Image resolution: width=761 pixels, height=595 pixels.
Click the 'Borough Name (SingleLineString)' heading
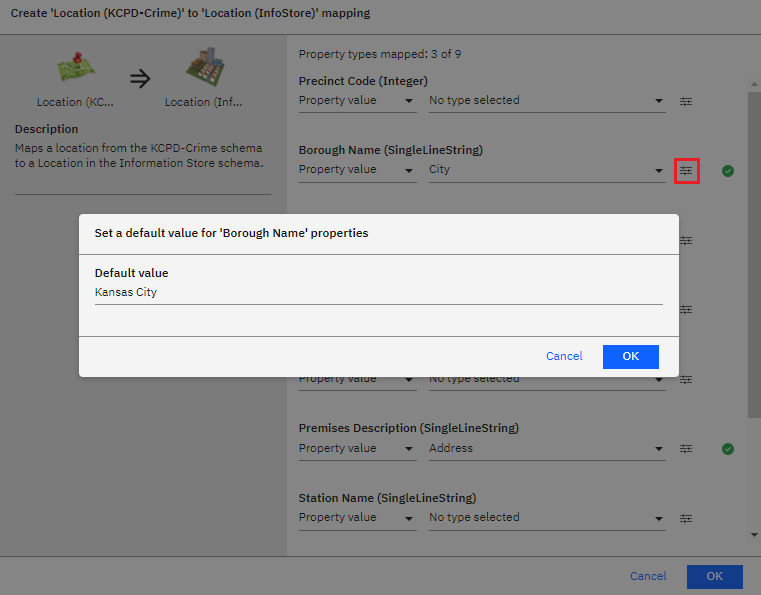[x=391, y=150]
